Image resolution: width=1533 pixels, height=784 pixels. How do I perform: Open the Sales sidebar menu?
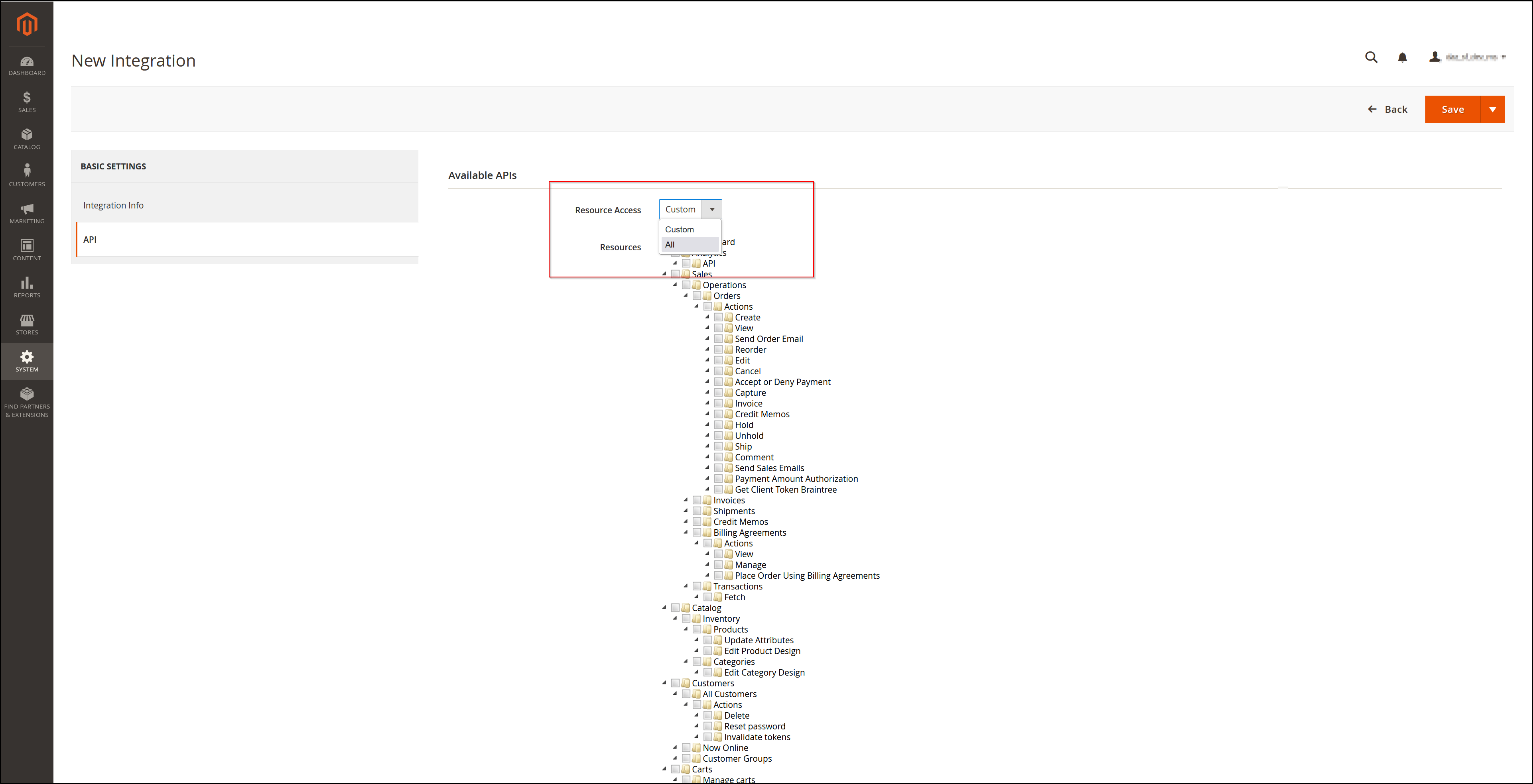point(27,102)
